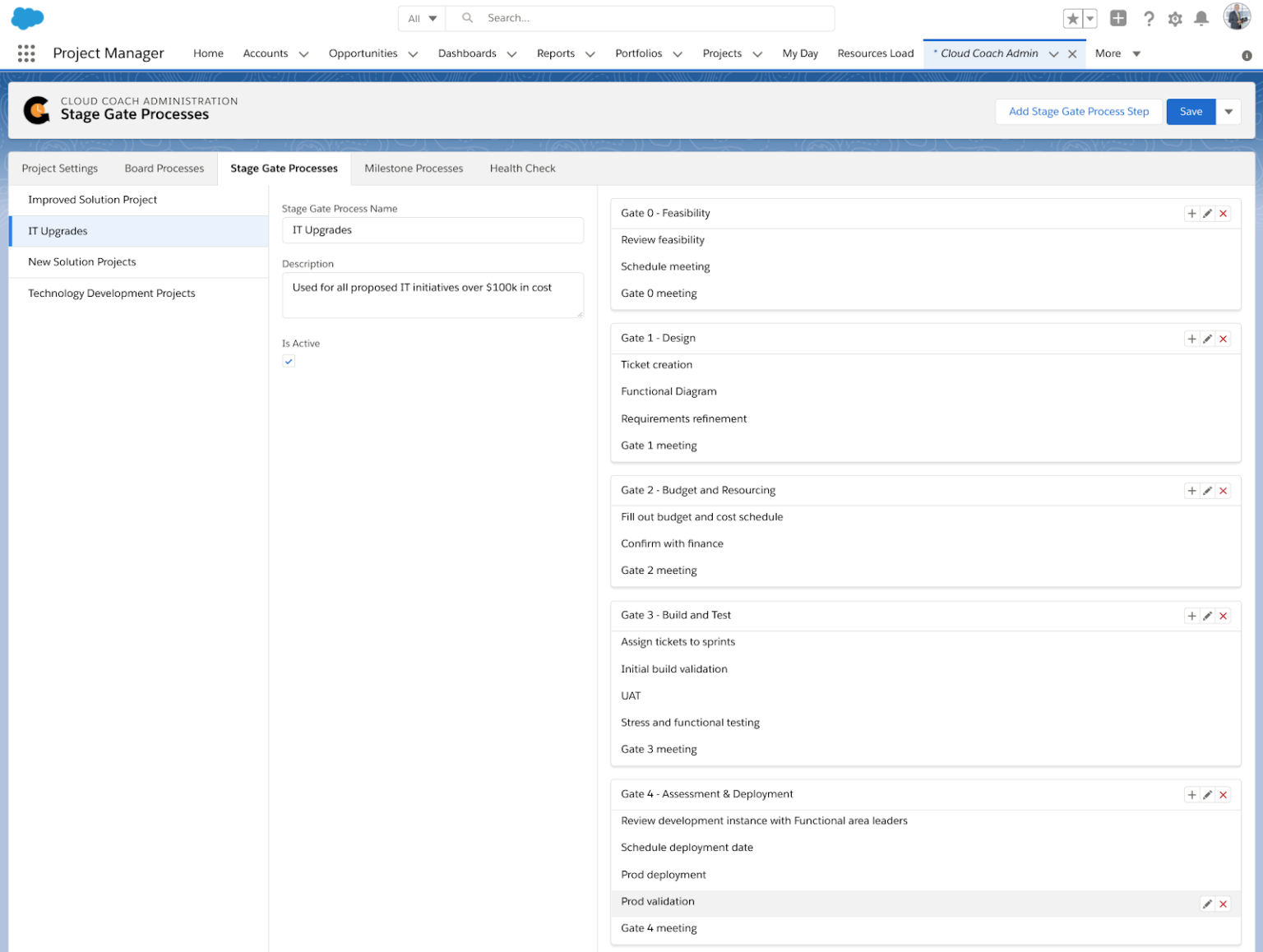Open the App Launcher grid icon
Screen dimensions: 1263x952
(25, 53)
